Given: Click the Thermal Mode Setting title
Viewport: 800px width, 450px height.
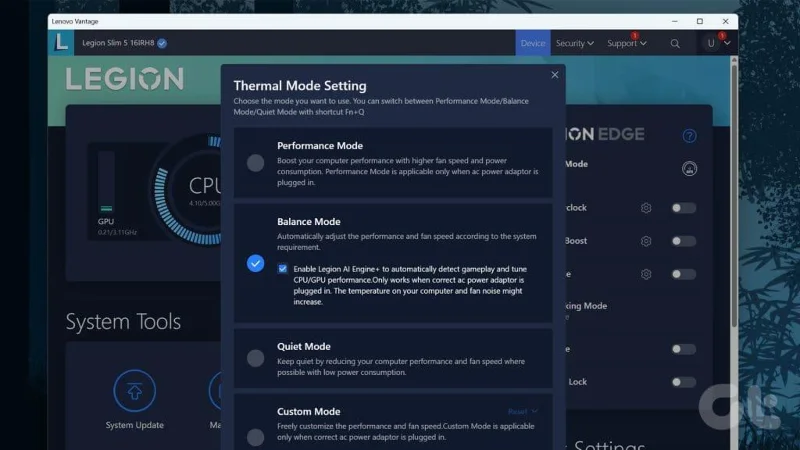Looking at the screenshot, I should coord(300,86).
